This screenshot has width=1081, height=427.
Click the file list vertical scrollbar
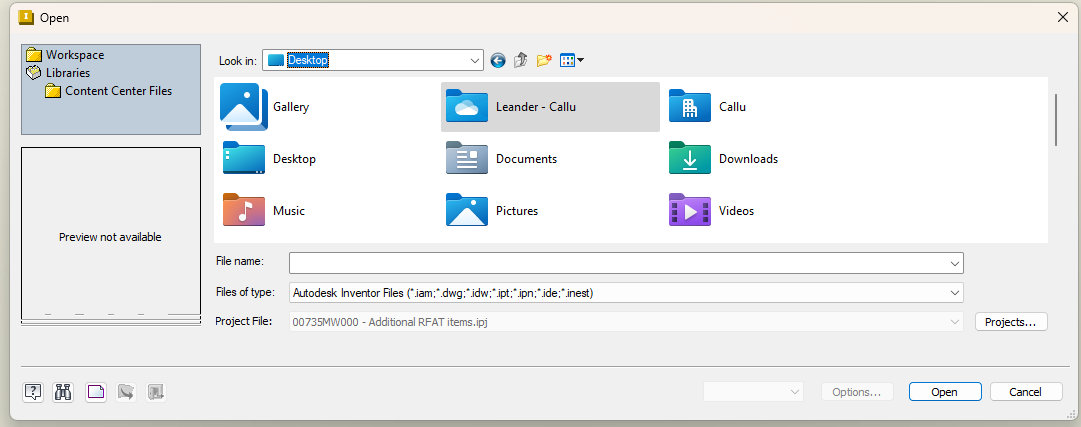tap(1056, 120)
